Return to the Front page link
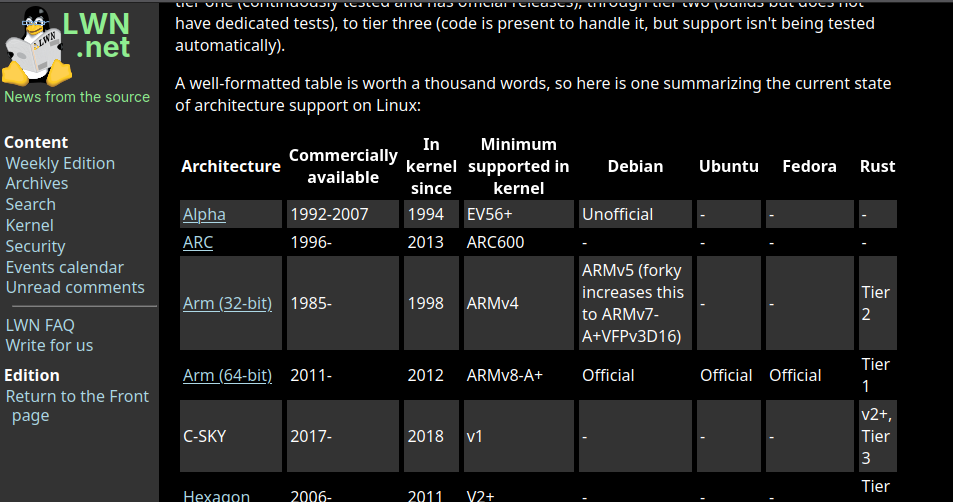Screen dimensions: 953x502 [x=77, y=396]
